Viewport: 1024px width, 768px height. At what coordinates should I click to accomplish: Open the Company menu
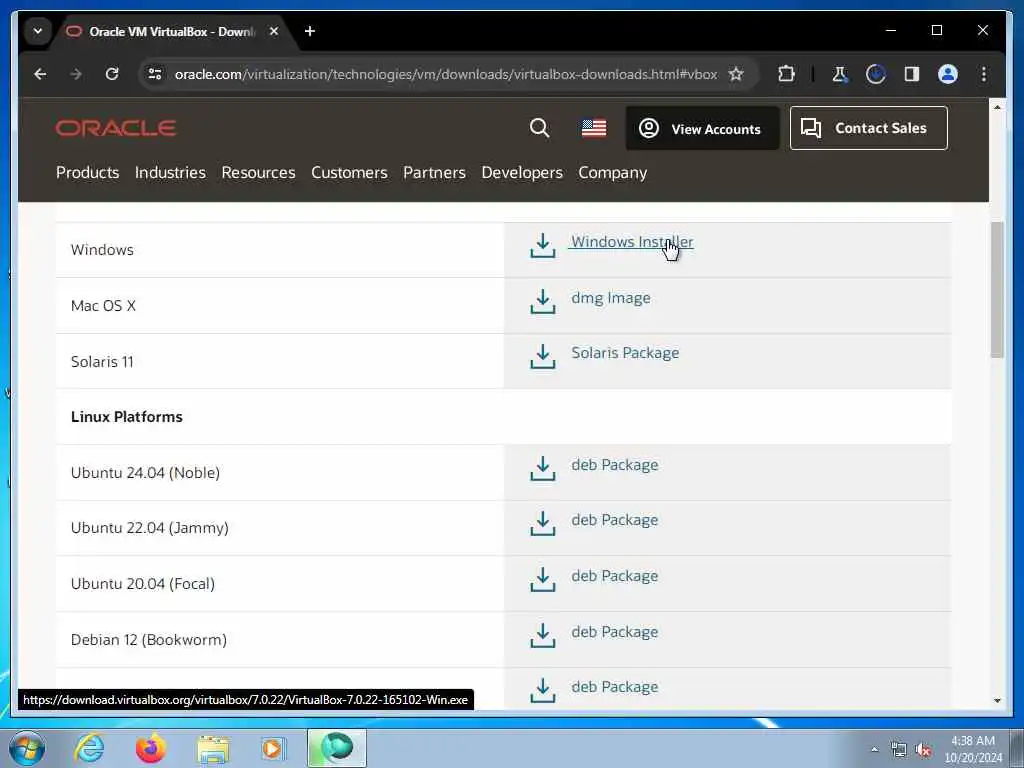coord(613,172)
